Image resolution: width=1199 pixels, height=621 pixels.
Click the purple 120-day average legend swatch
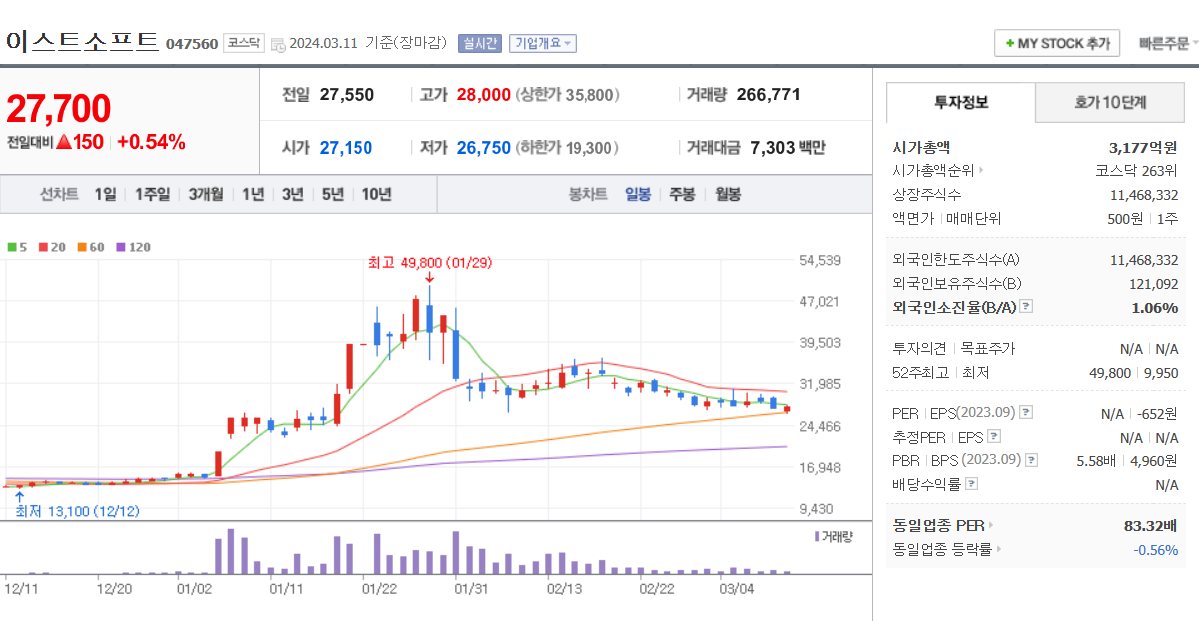[x=120, y=247]
